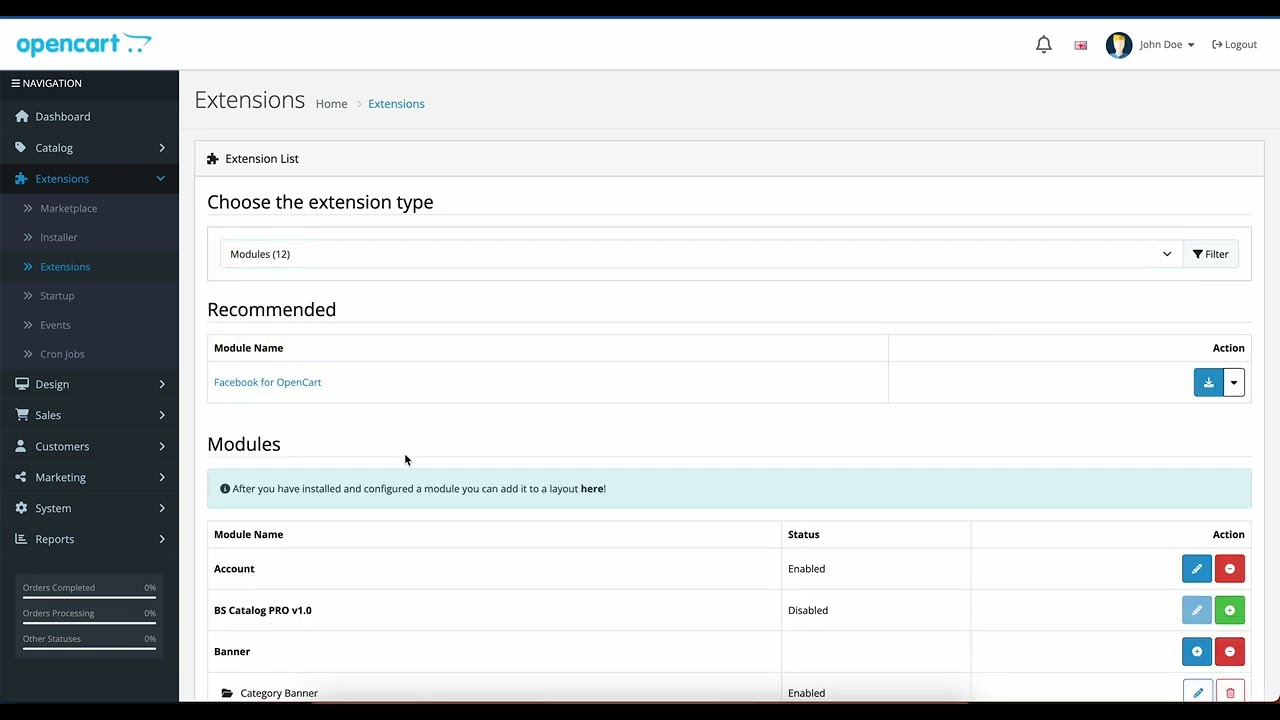The height and width of the screenshot is (720, 1280).
Task: Click the Extensions collapse chevron
Action: [x=160, y=178]
